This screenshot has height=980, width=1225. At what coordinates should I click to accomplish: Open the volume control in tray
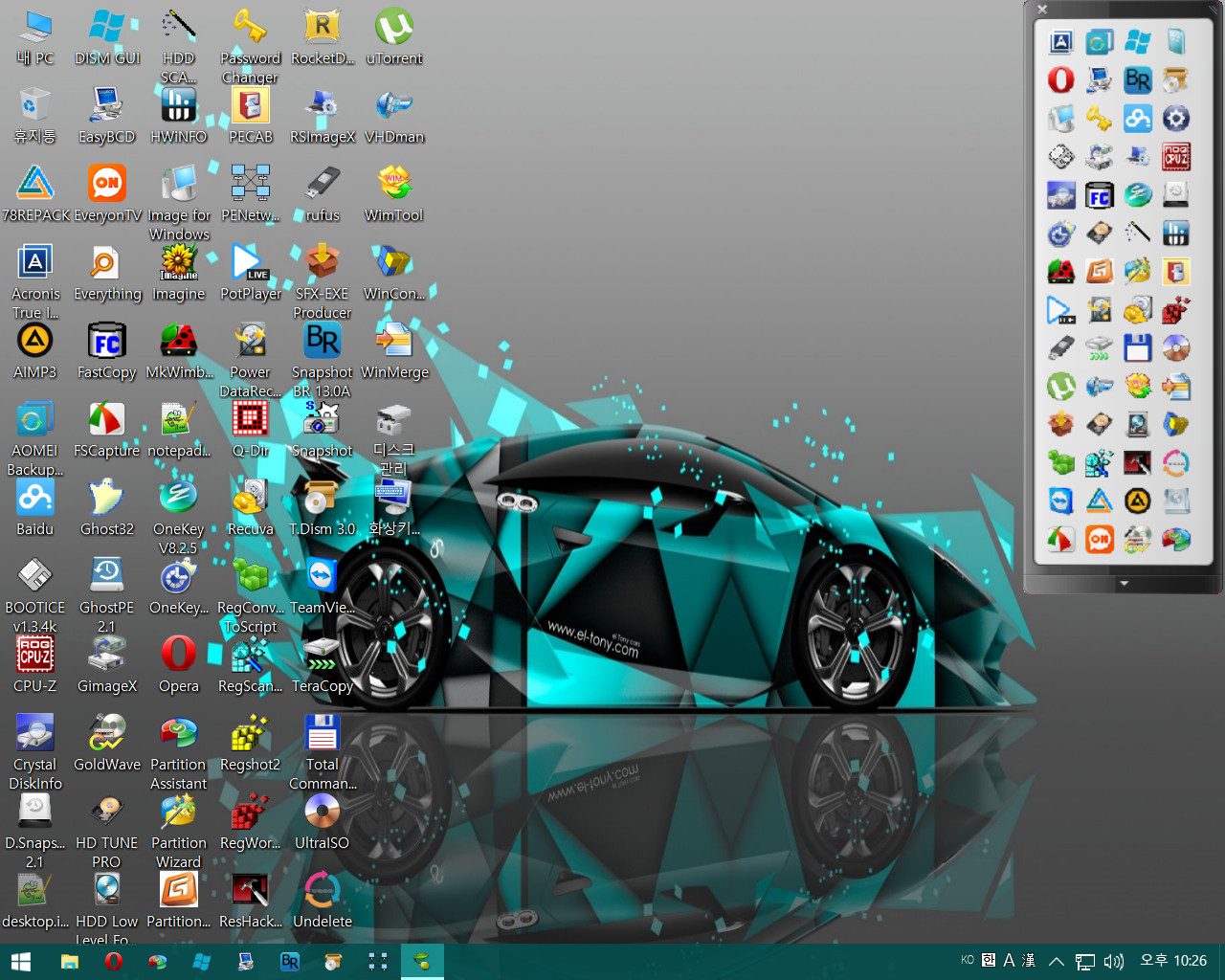[1113, 961]
